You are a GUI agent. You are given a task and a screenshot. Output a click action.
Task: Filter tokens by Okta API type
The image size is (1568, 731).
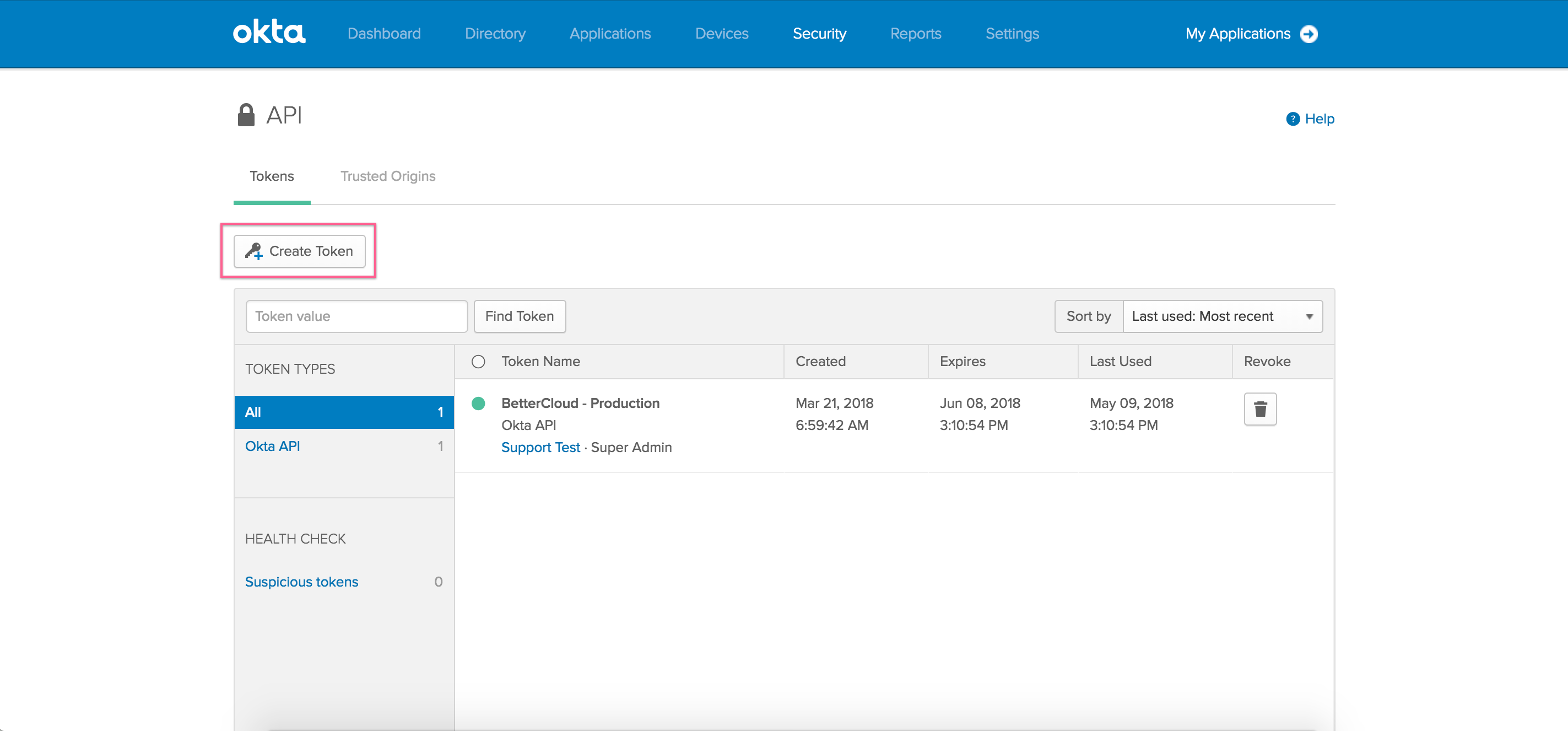(x=272, y=445)
